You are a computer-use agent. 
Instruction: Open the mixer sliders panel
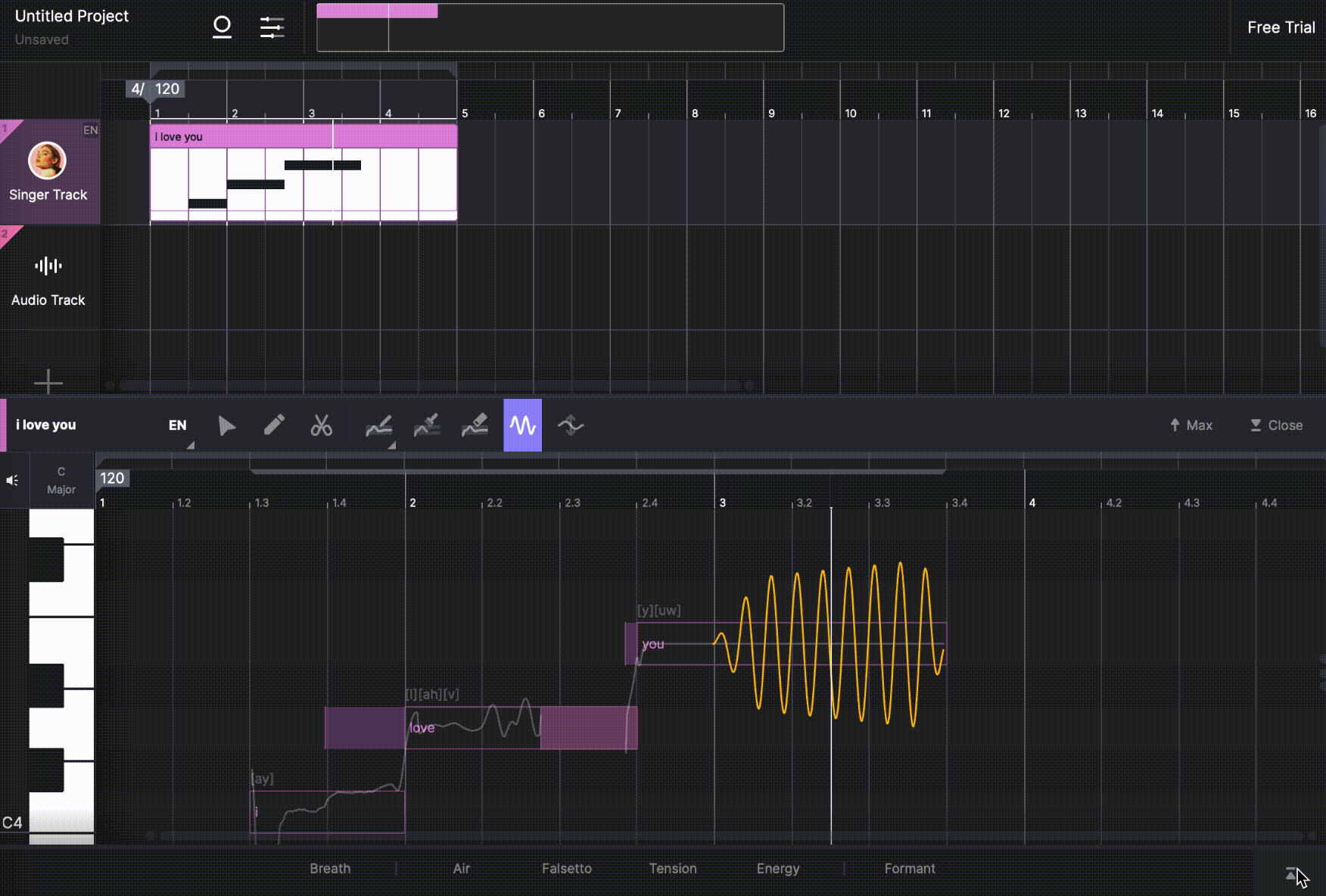[272, 27]
